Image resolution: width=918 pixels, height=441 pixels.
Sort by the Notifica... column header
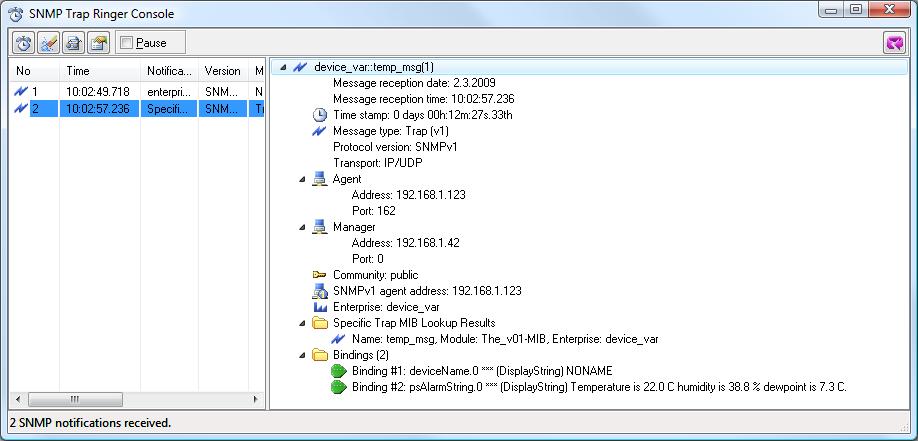pos(169,71)
